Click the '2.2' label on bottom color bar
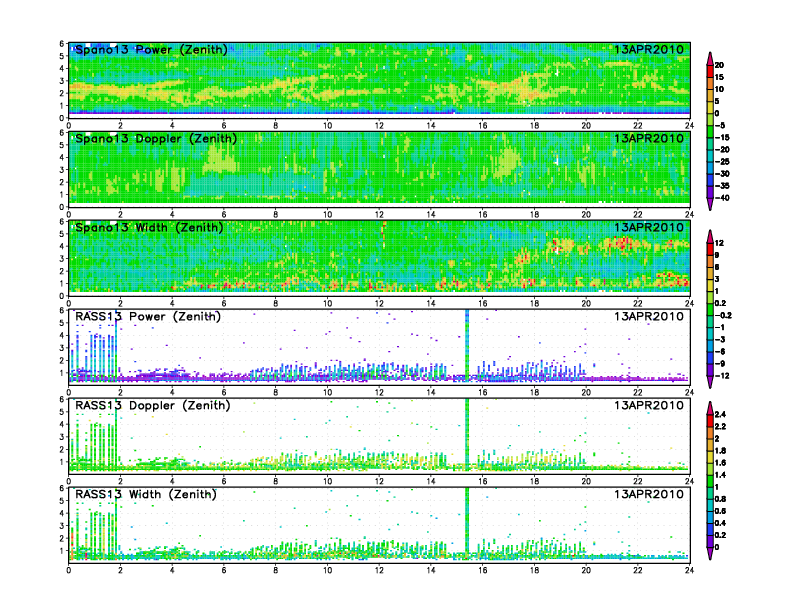Screen dimensions: 792x612 [x=721, y=426]
